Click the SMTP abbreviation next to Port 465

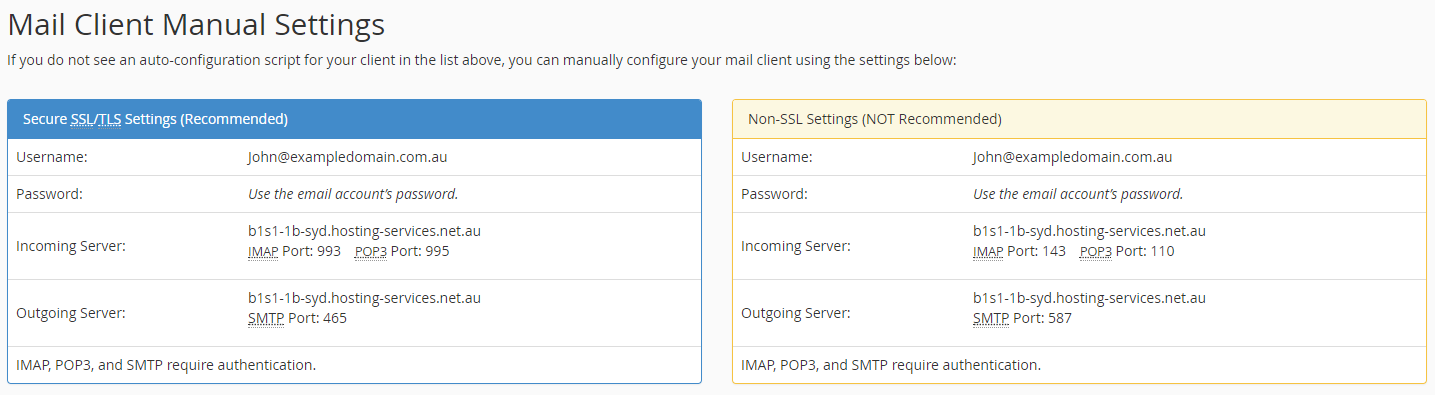[x=266, y=319]
